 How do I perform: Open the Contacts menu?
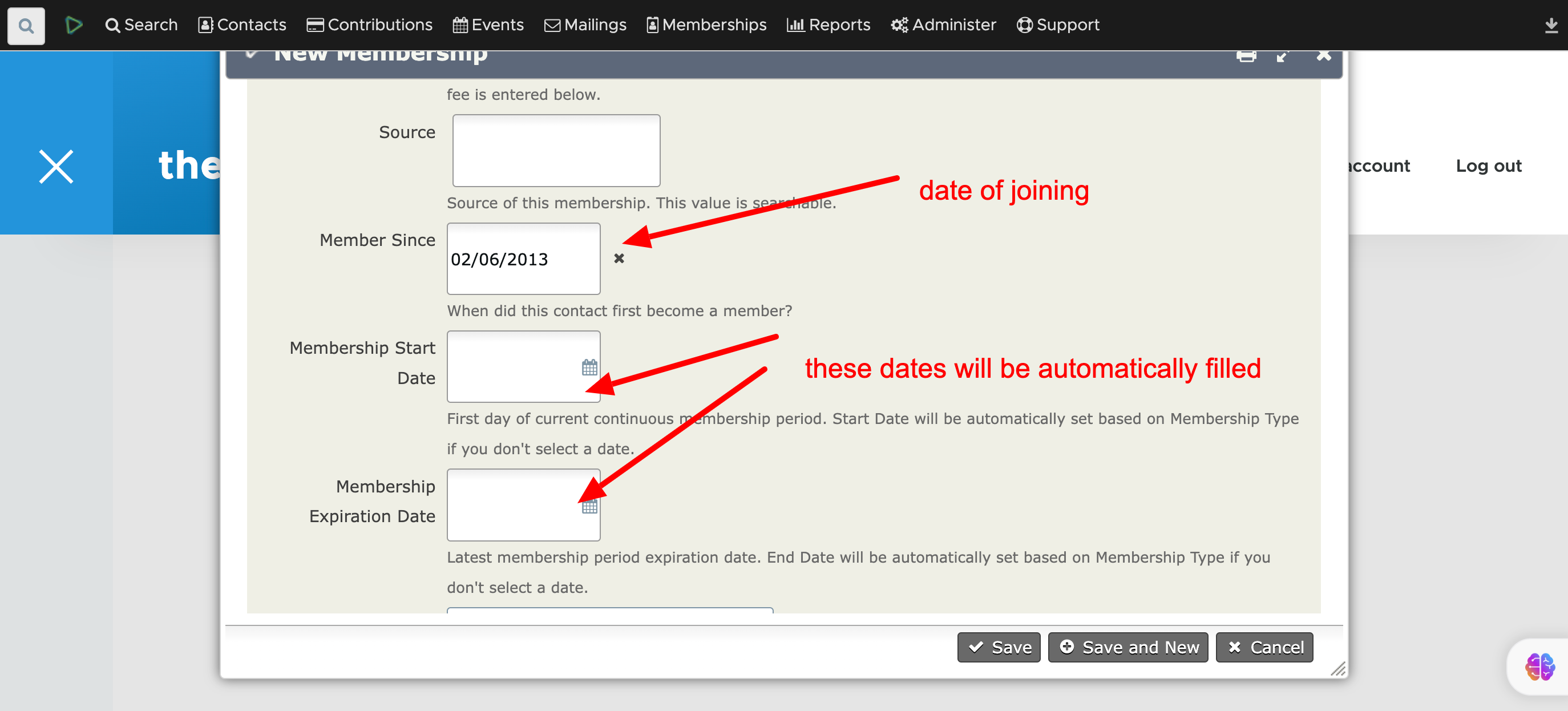pos(243,25)
